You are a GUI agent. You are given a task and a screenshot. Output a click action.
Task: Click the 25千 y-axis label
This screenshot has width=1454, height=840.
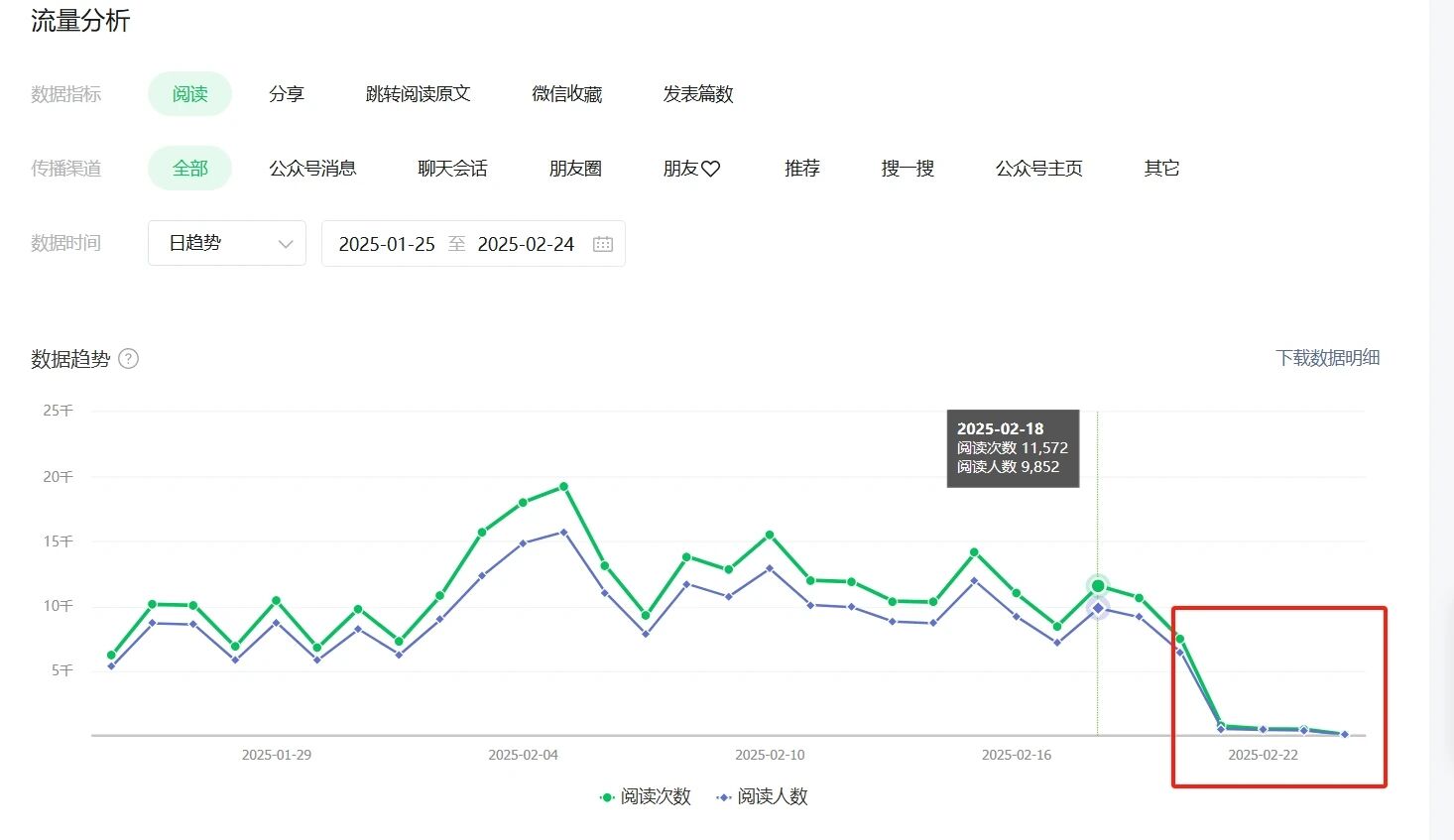pyautogui.click(x=58, y=411)
